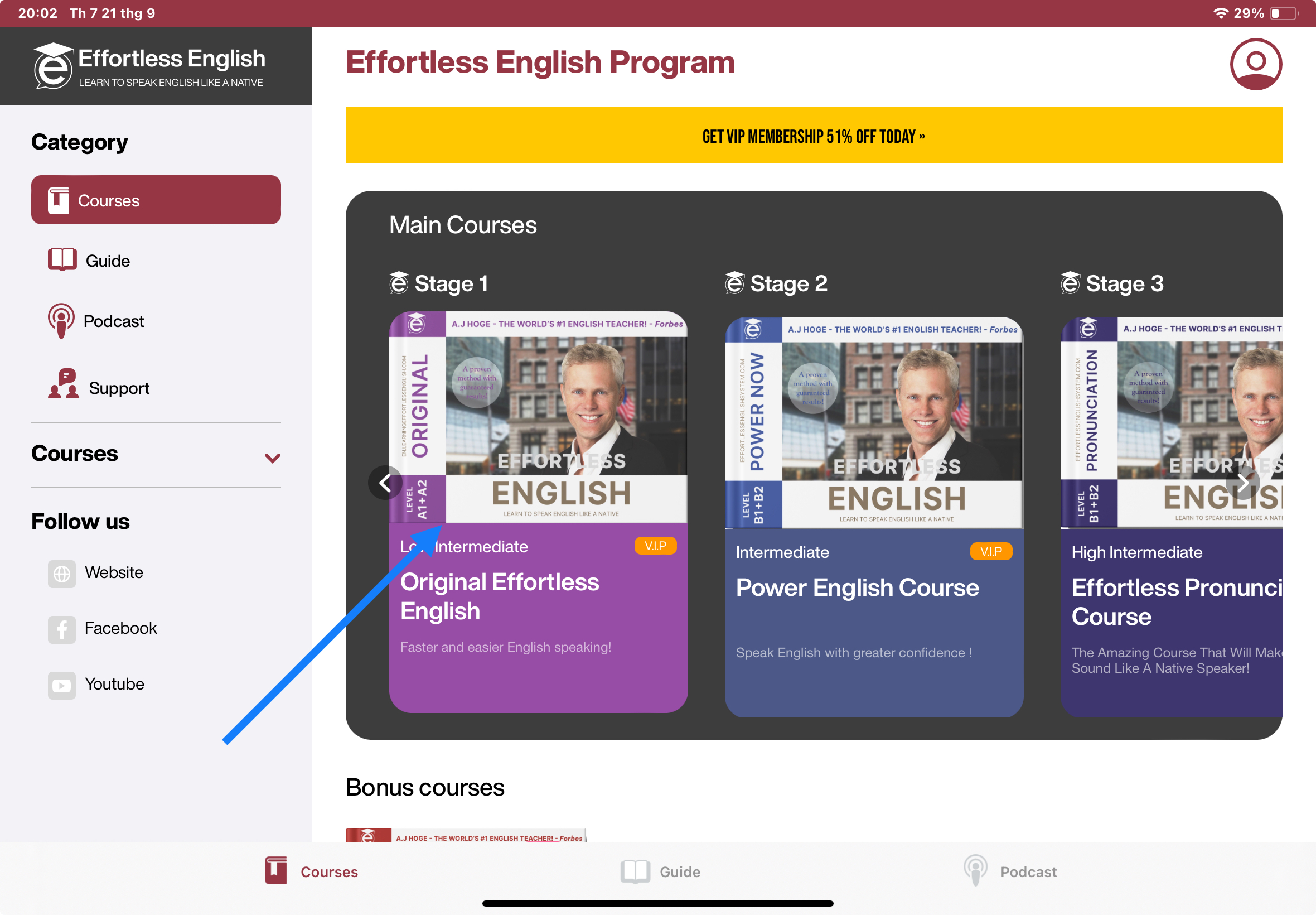This screenshot has height=915, width=1316.
Task: Click the Website globe icon
Action: [62, 574]
